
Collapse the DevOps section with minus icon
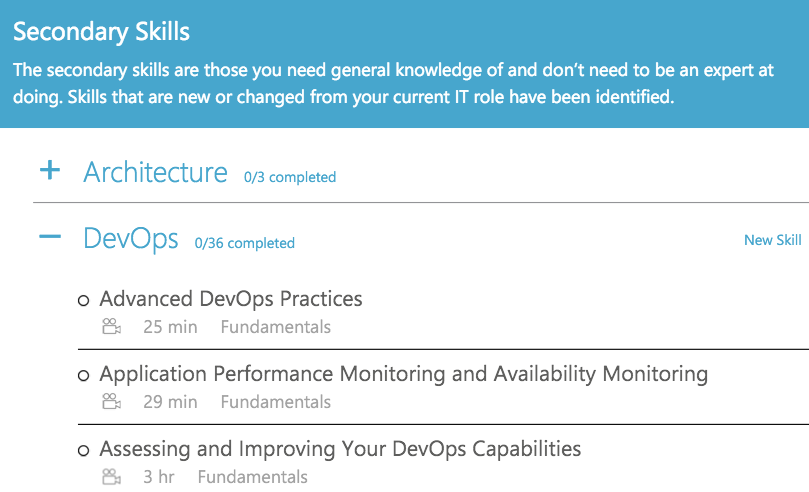pyautogui.click(x=50, y=237)
